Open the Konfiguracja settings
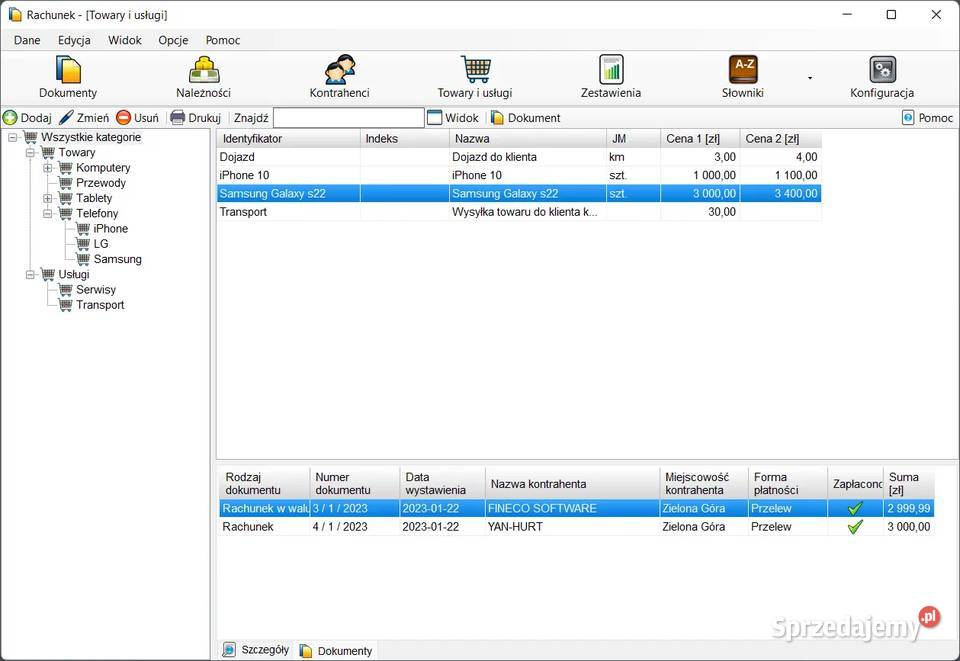The height and width of the screenshot is (661, 960). tap(882, 77)
